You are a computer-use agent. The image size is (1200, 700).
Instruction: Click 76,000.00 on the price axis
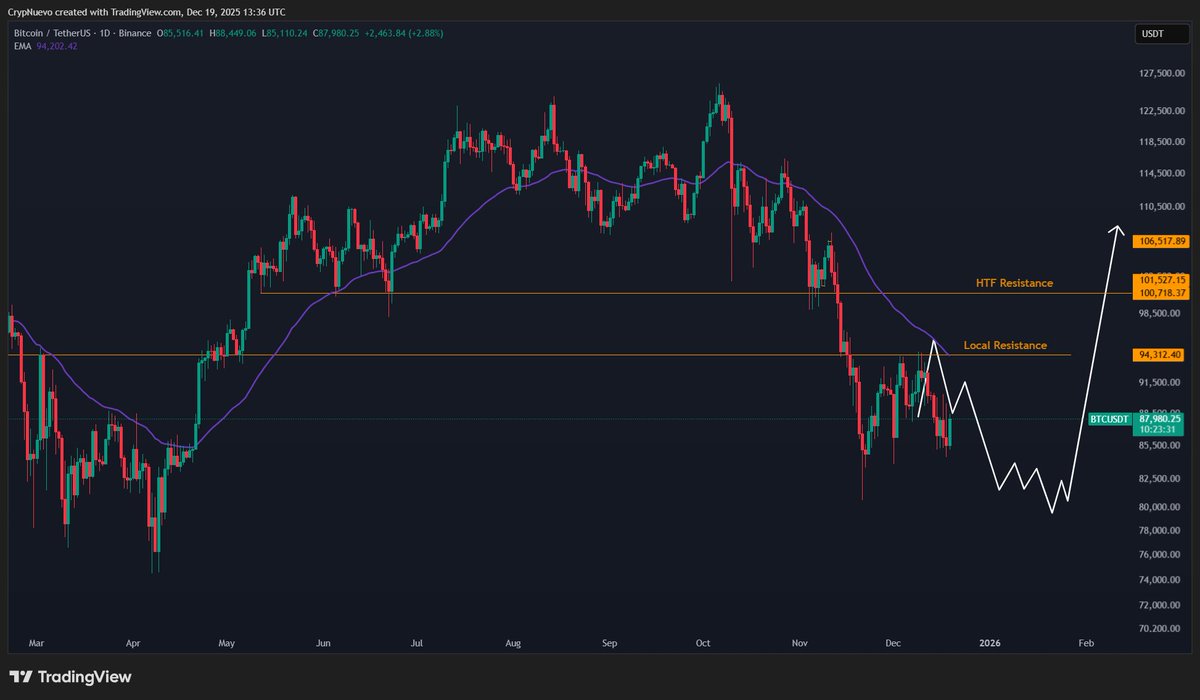1162,555
